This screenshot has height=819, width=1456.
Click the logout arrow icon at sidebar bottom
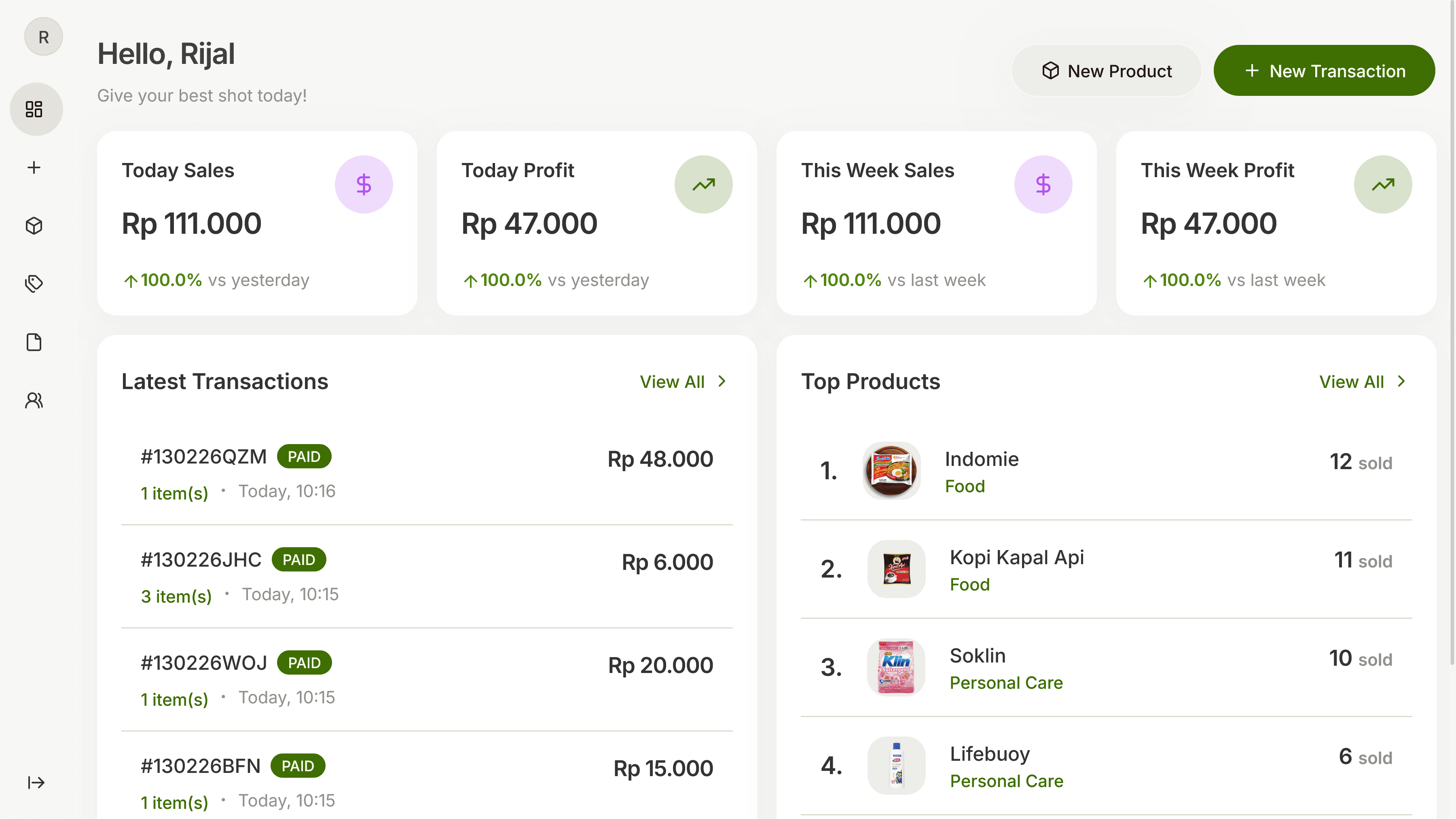(36, 782)
